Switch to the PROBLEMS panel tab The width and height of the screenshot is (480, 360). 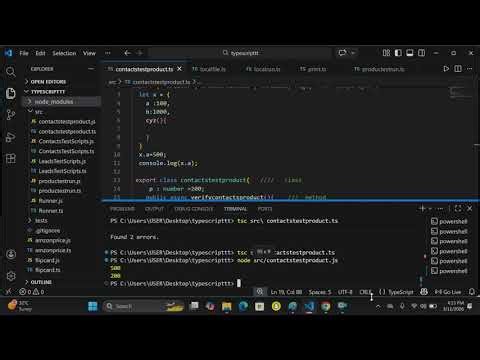coord(122,209)
